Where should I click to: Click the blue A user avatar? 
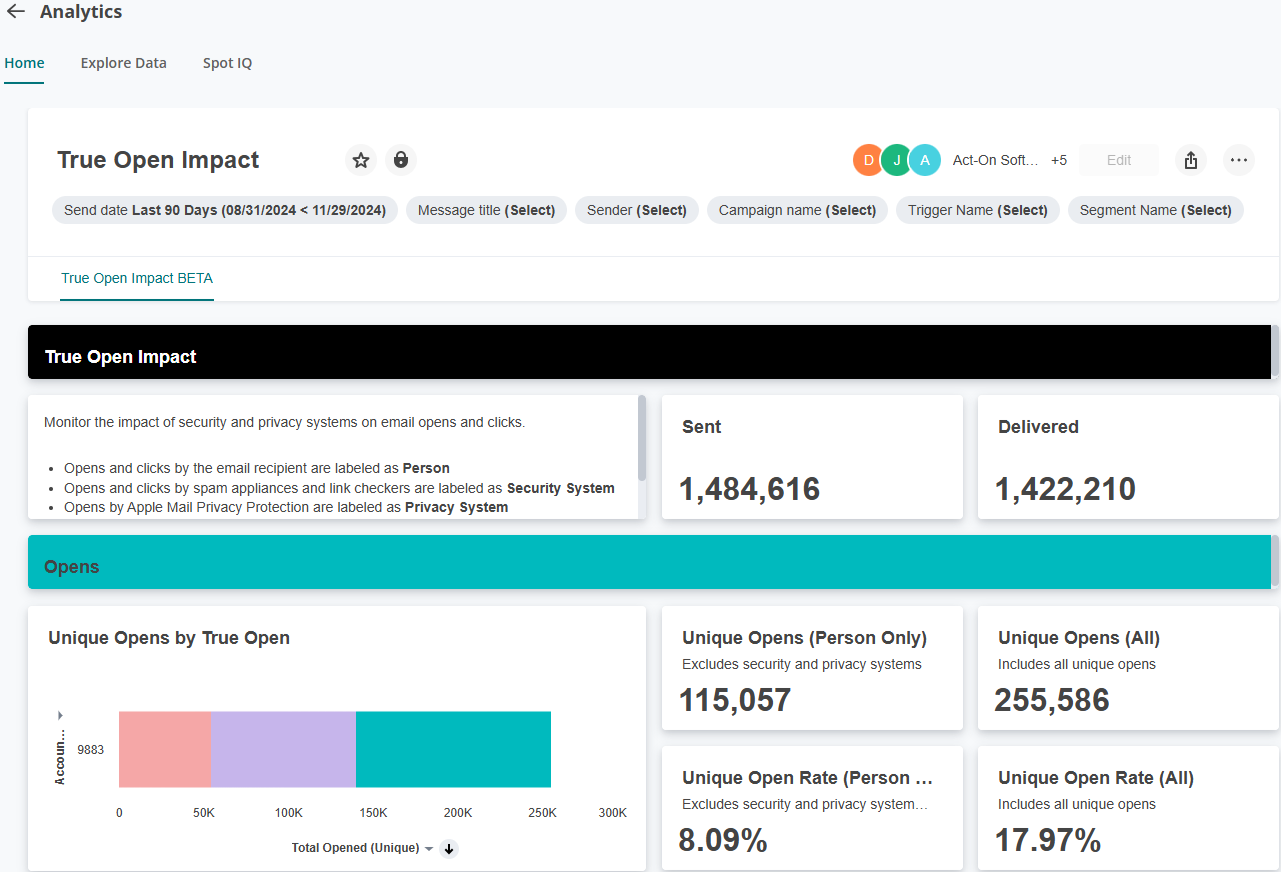click(x=925, y=160)
